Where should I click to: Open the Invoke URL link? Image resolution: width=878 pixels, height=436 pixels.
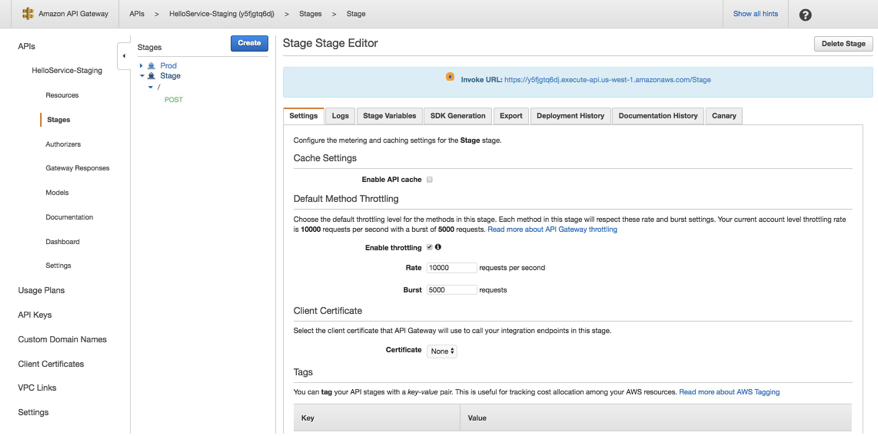pyautogui.click(x=608, y=80)
